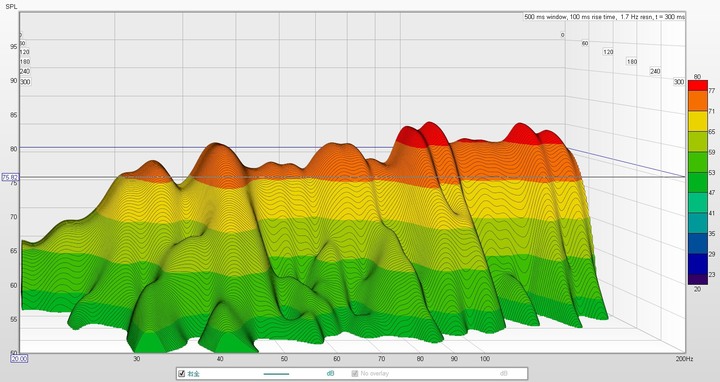Click the 95 SPL axis label
This screenshot has width=720, height=382.
[14, 47]
